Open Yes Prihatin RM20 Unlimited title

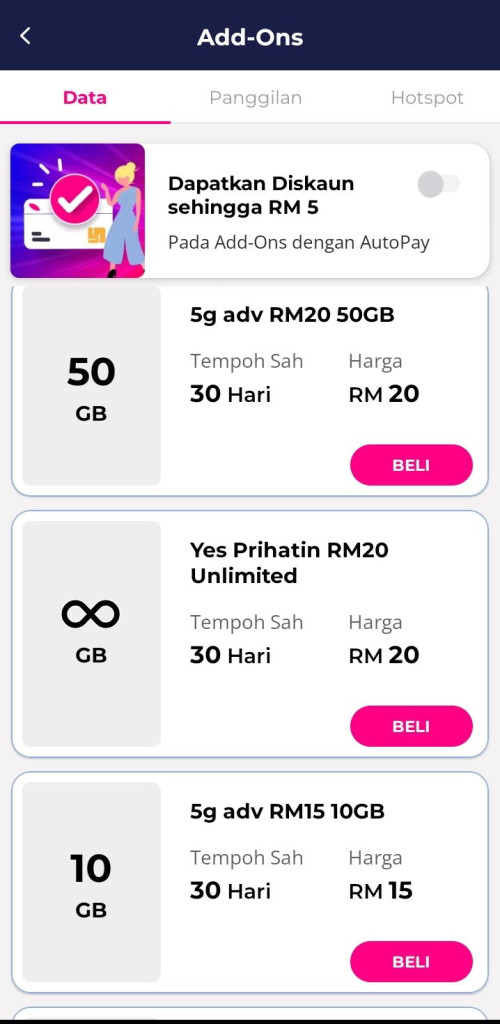click(x=289, y=563)
